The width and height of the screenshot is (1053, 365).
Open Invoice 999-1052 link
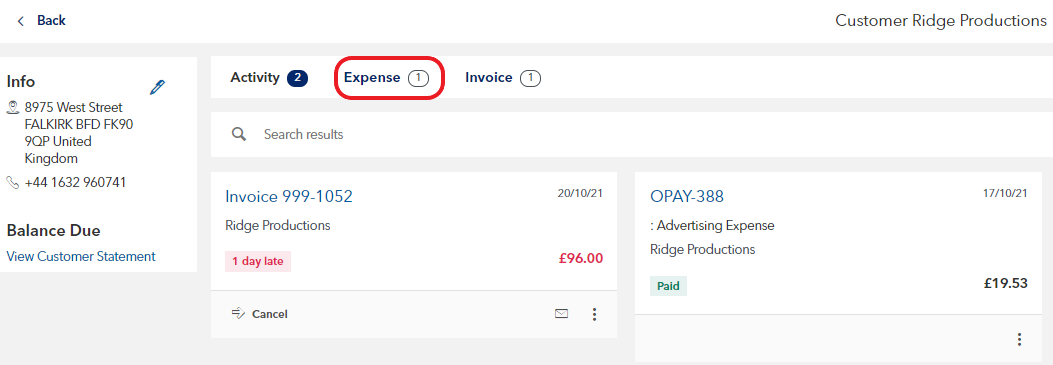289,196
